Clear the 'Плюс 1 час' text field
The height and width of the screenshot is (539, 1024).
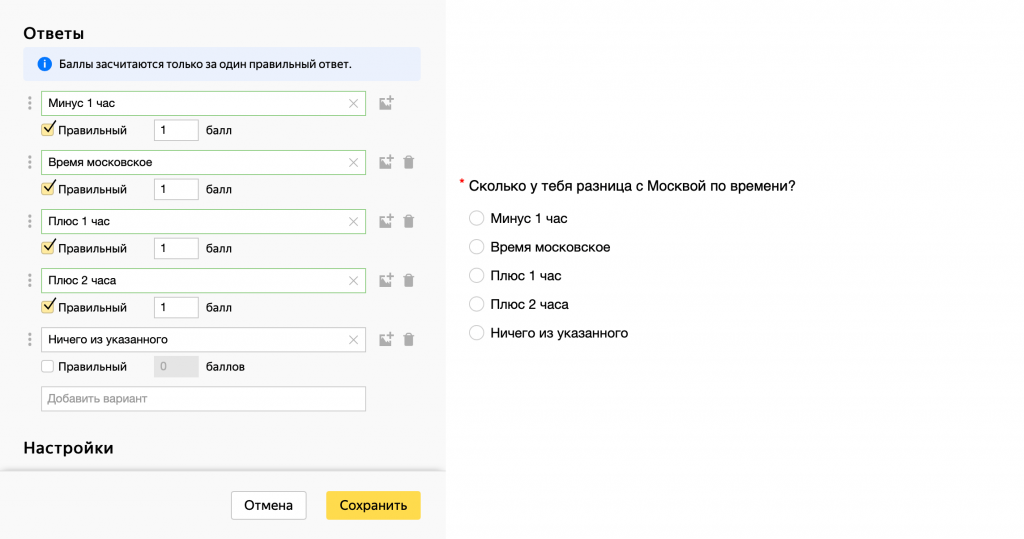click(x=353, y=221)
